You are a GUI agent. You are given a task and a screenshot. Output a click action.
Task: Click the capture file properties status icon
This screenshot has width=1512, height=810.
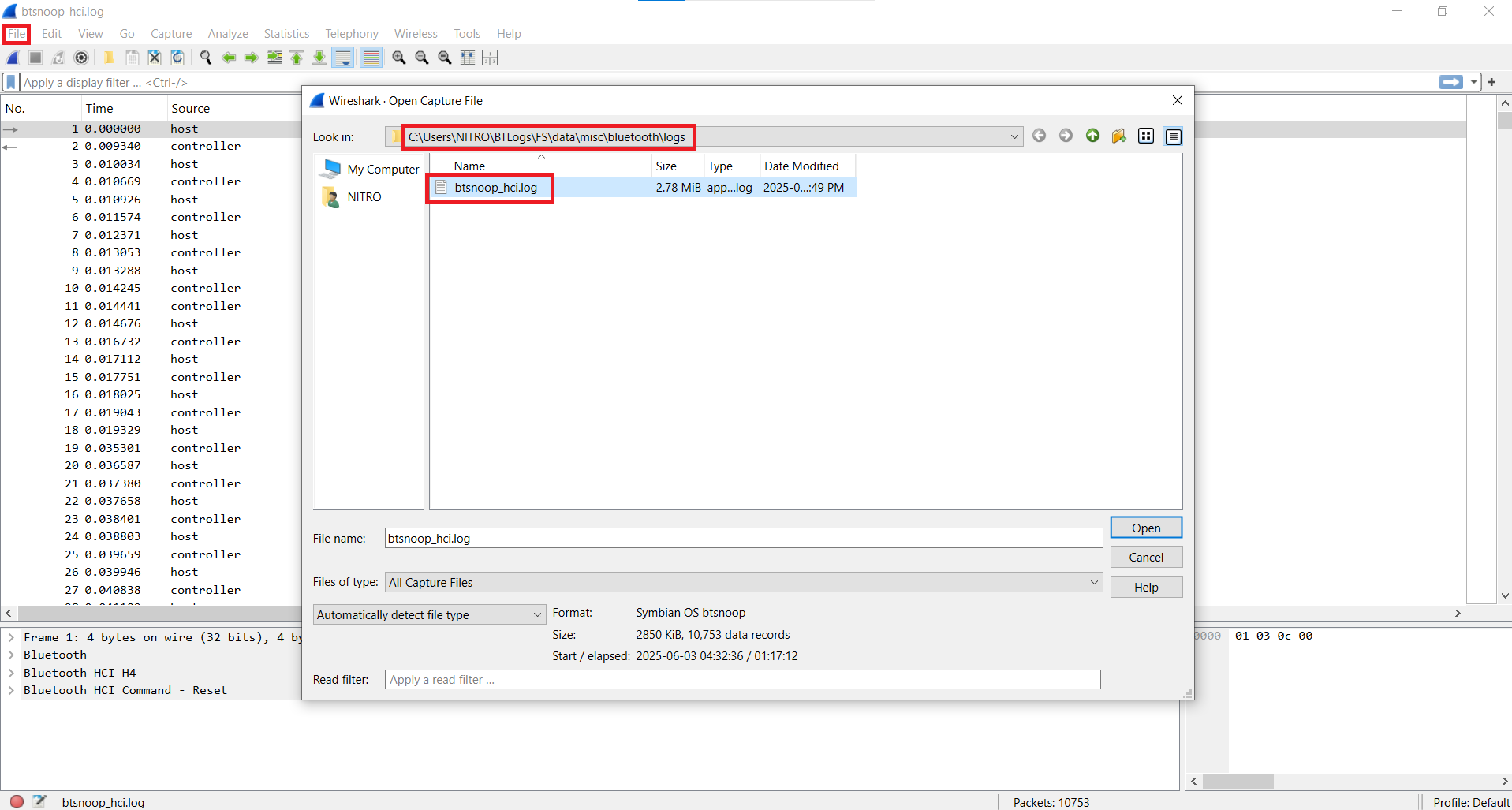[39, 801]
